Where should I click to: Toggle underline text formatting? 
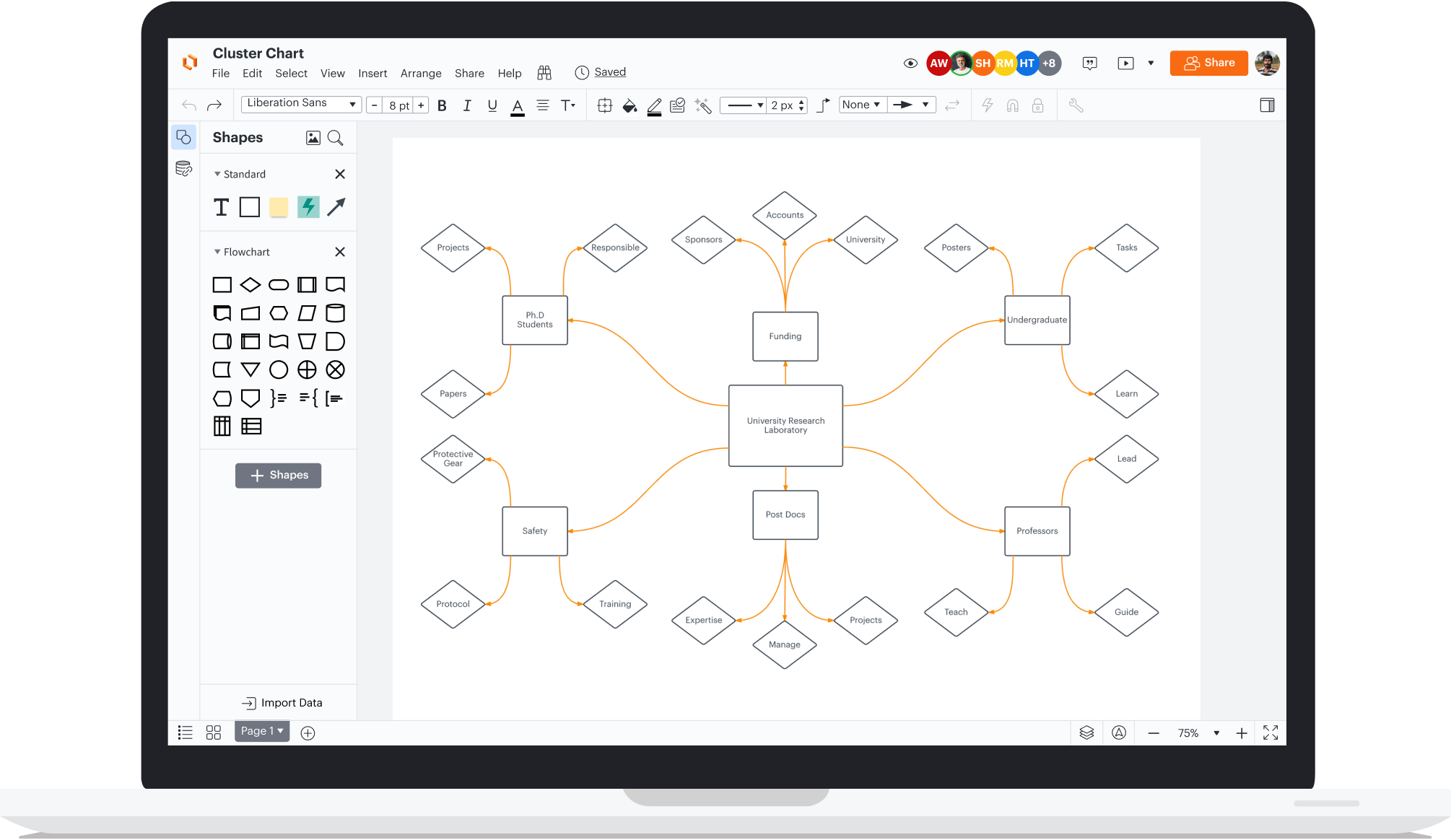click(x=492, y=105)
